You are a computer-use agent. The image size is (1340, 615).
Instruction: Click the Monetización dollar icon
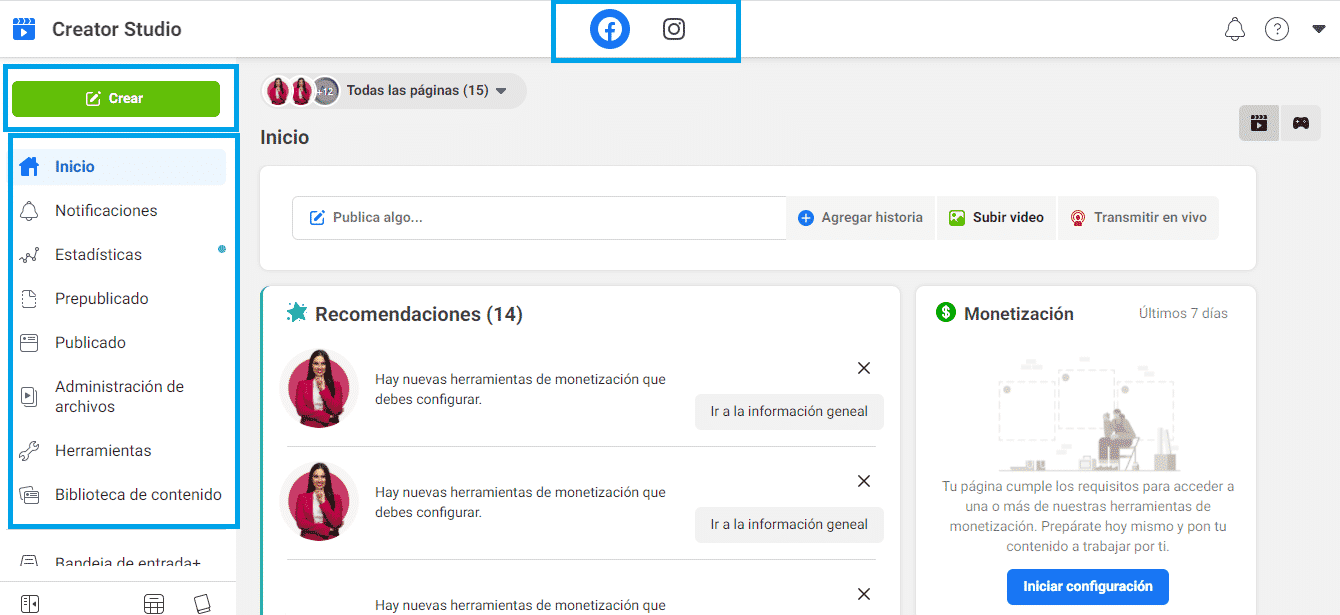pyautogui.click(x=946, y=312)
